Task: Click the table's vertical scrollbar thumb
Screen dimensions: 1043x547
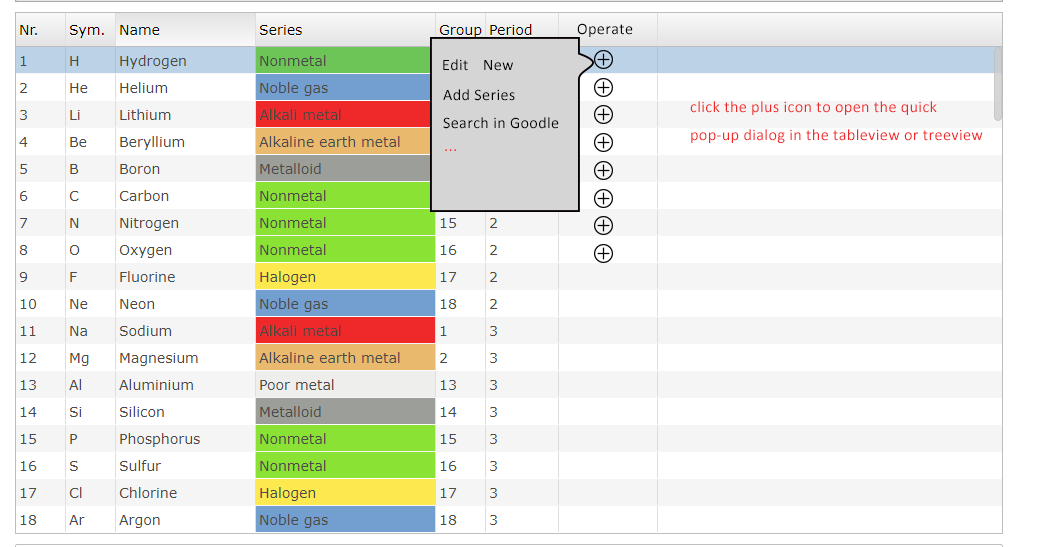Action: [997, 84]
